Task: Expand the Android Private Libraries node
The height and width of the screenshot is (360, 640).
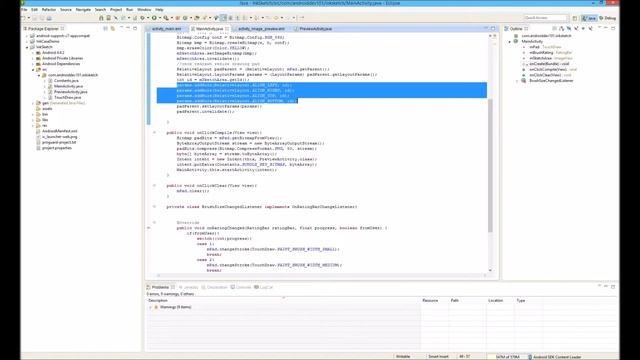Action: (33, 58)
